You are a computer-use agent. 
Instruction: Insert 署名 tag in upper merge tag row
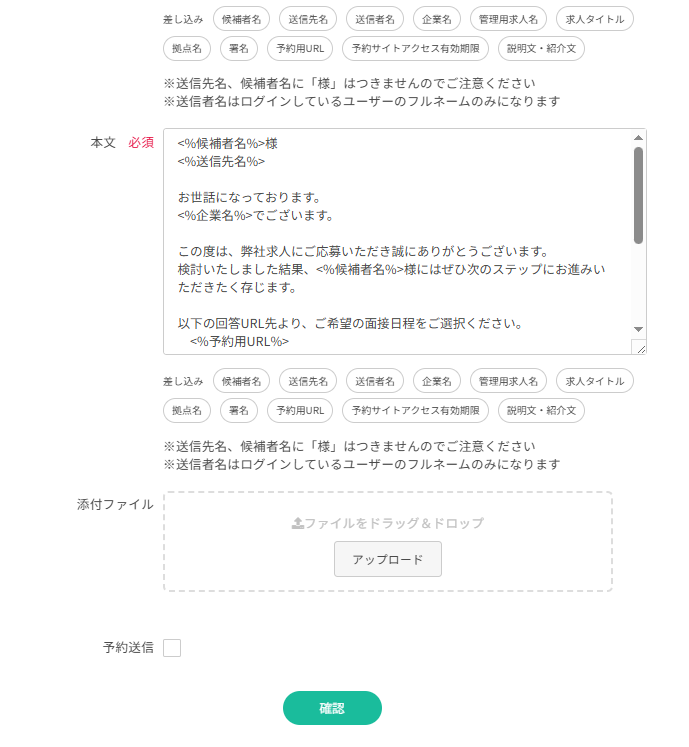pos(239,49)
